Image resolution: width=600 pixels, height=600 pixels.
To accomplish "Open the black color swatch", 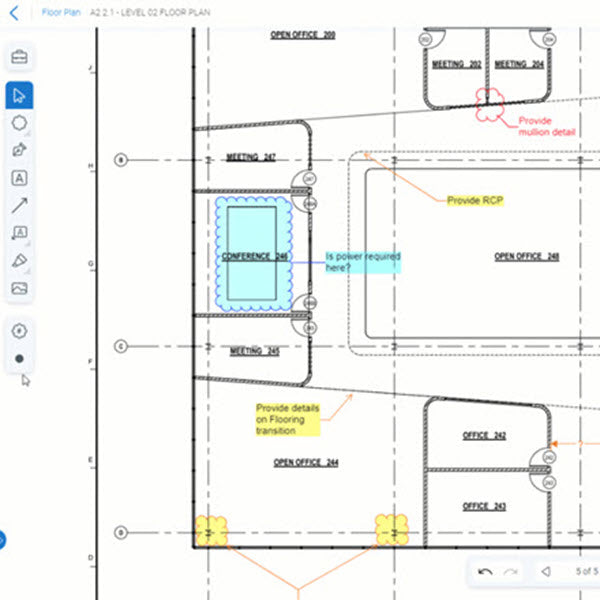I will (19, 358).
